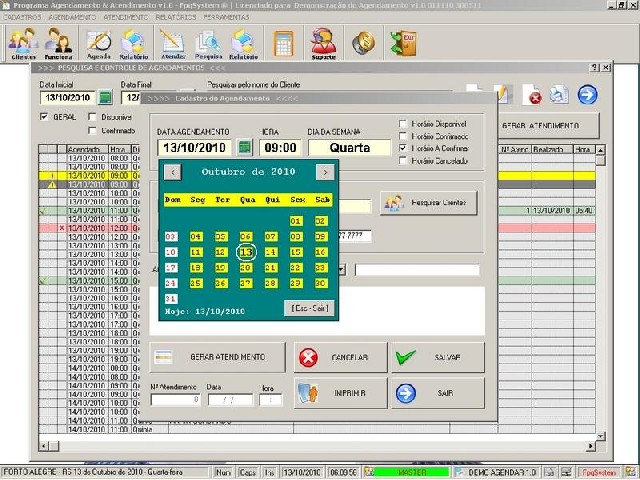The image size is (640, 480).
Task: Click the horizontal scrollbar right arrow
Action: point(591,447)
